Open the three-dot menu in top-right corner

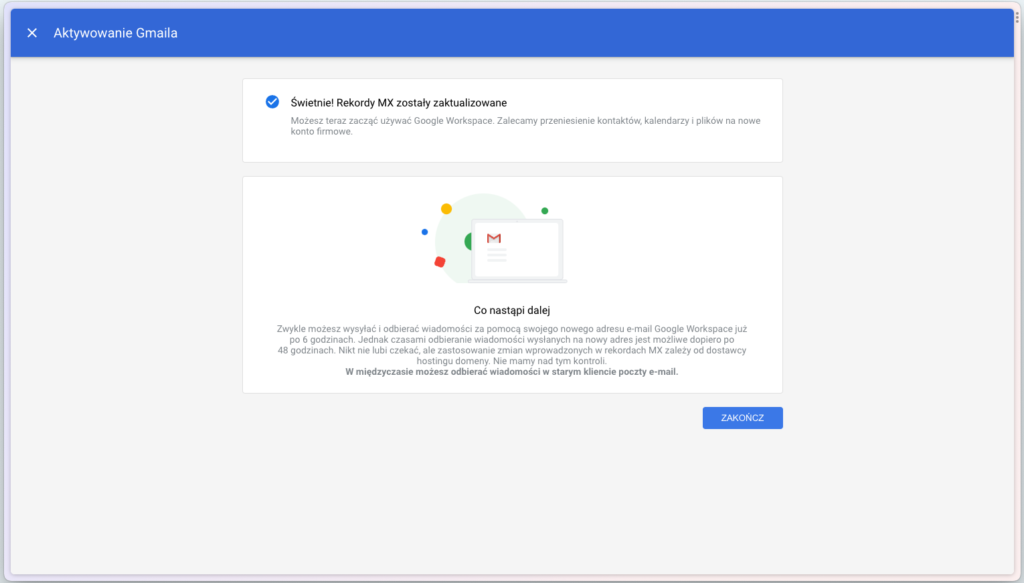click(1017, 17)
